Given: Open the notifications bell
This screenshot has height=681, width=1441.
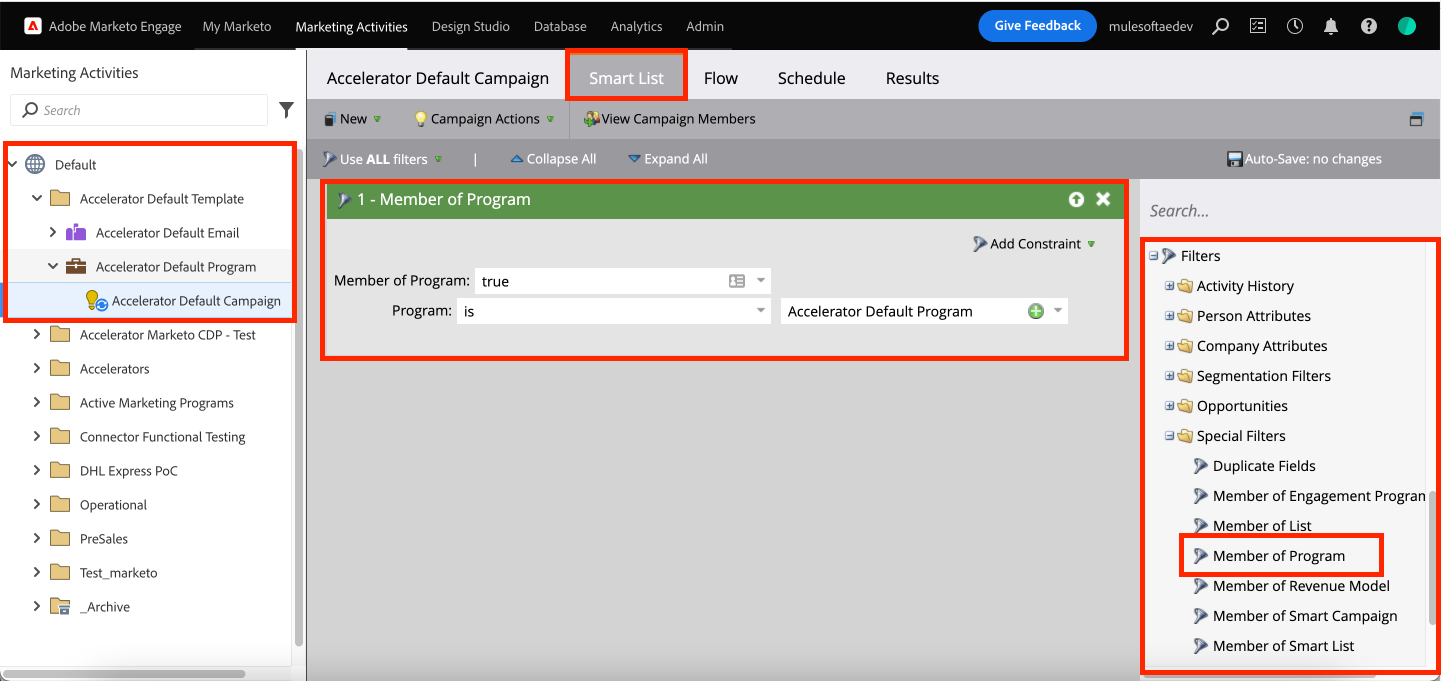Looking at the screenshot, I should (x=1331, y=27).
